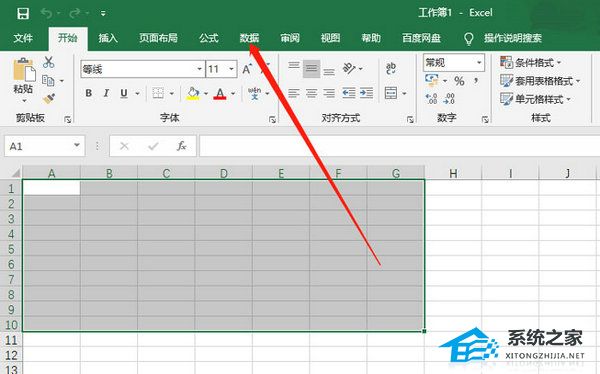This screenshot has height=374, width=600.
Task: Toggle Italic formatting
Action: coord(106,93)
